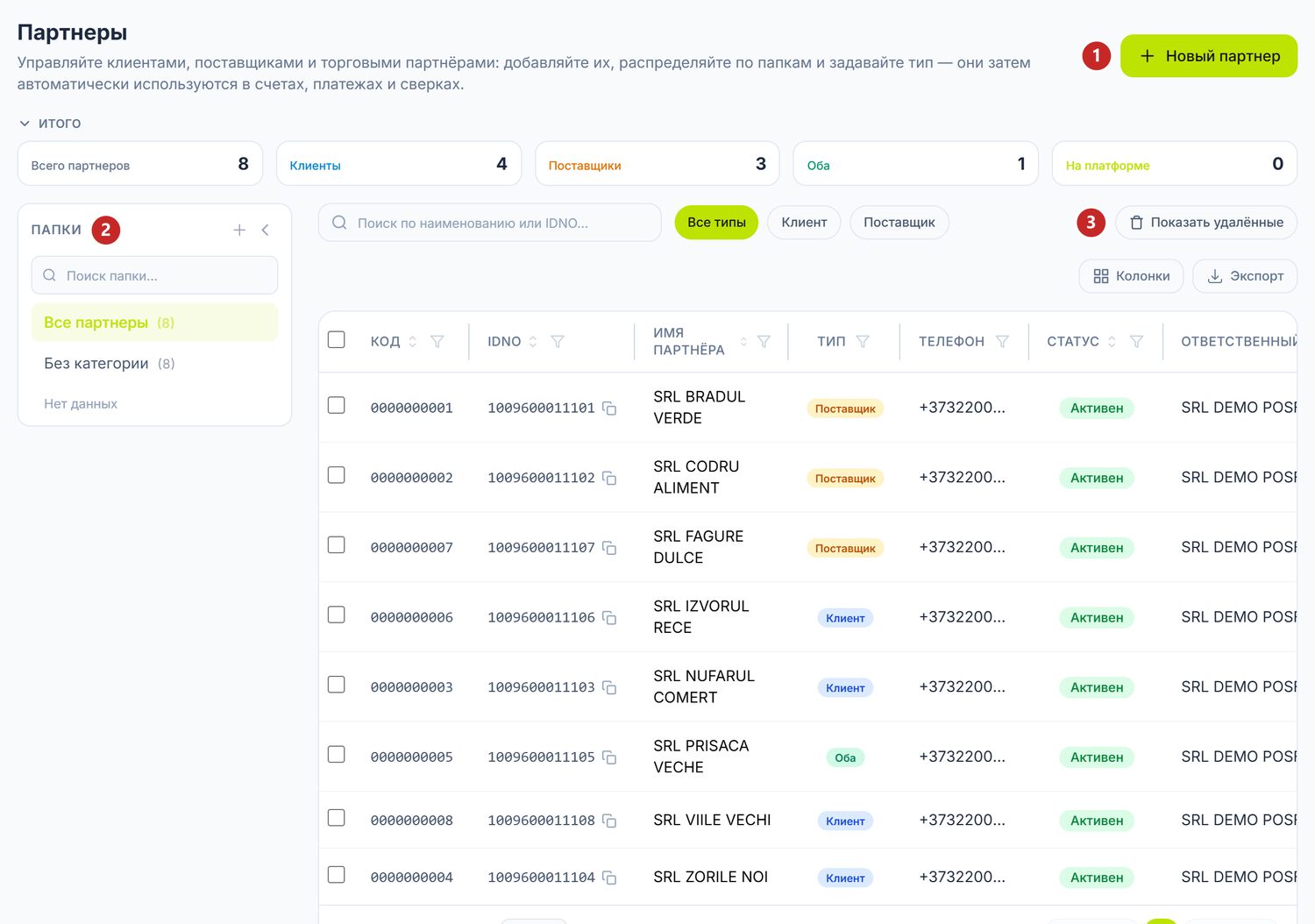Sort the table by IDNO column
The width and height of the screenshot is (1315, 924).
(533, 342)
